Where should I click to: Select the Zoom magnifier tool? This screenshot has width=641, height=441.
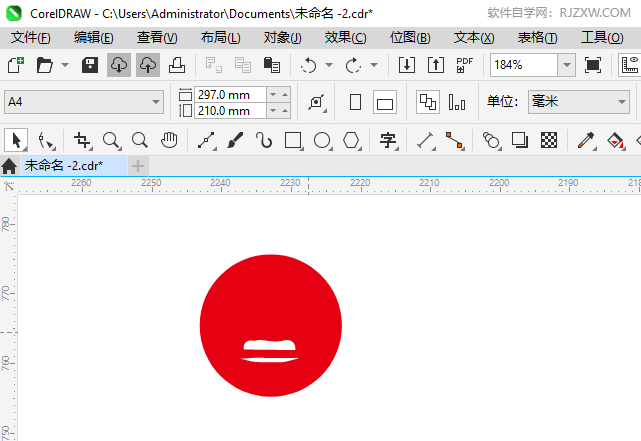point(111,141)
